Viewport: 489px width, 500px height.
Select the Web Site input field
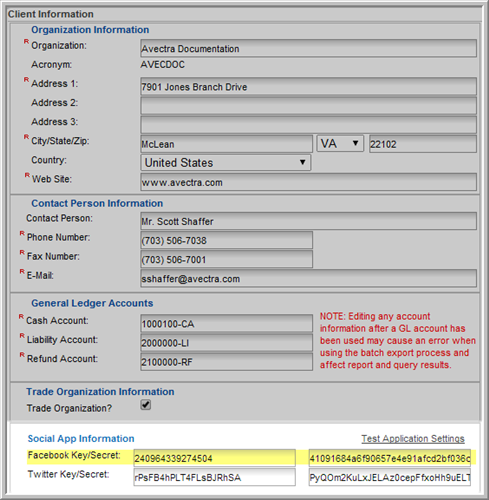(308, 182)
